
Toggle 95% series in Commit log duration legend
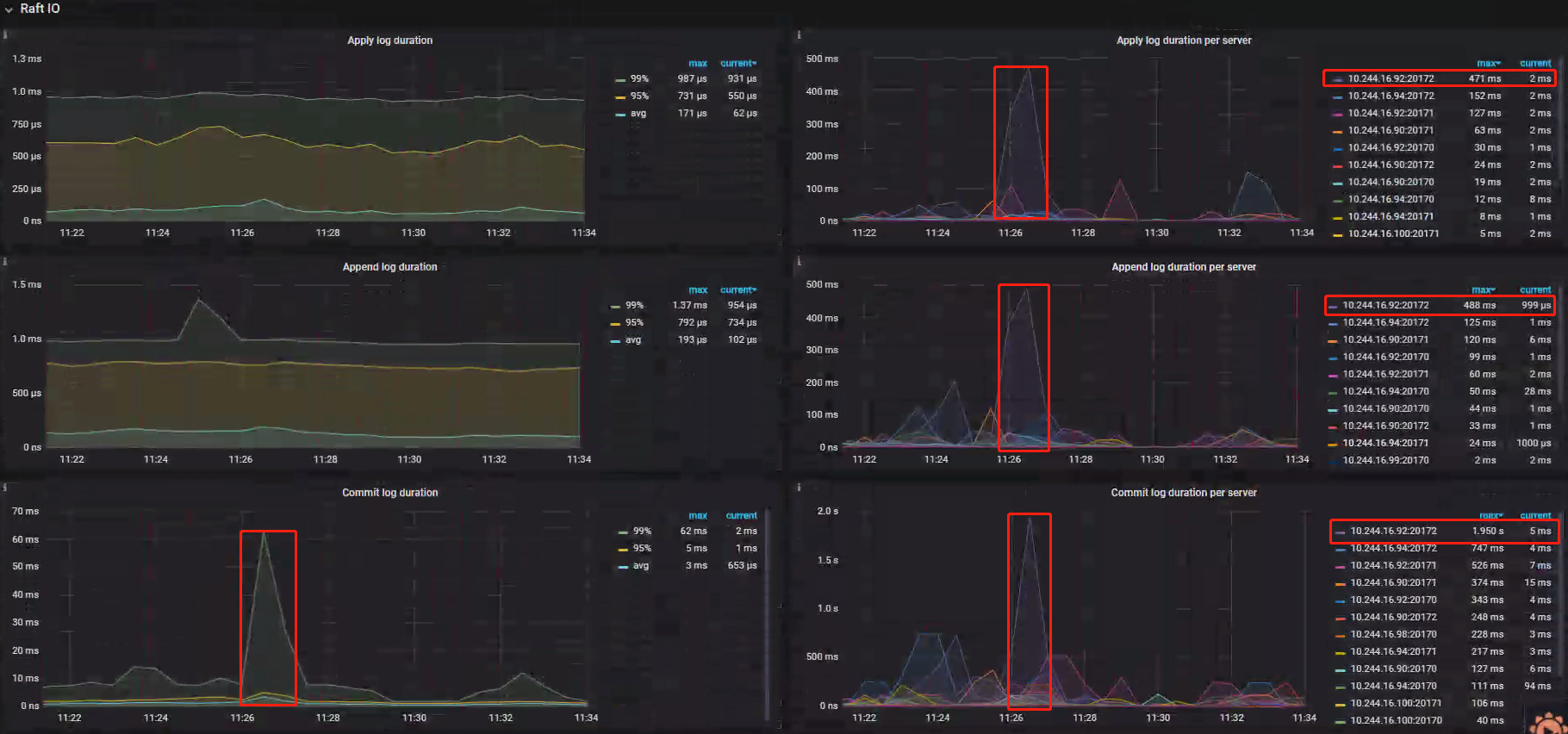[642, 549]
